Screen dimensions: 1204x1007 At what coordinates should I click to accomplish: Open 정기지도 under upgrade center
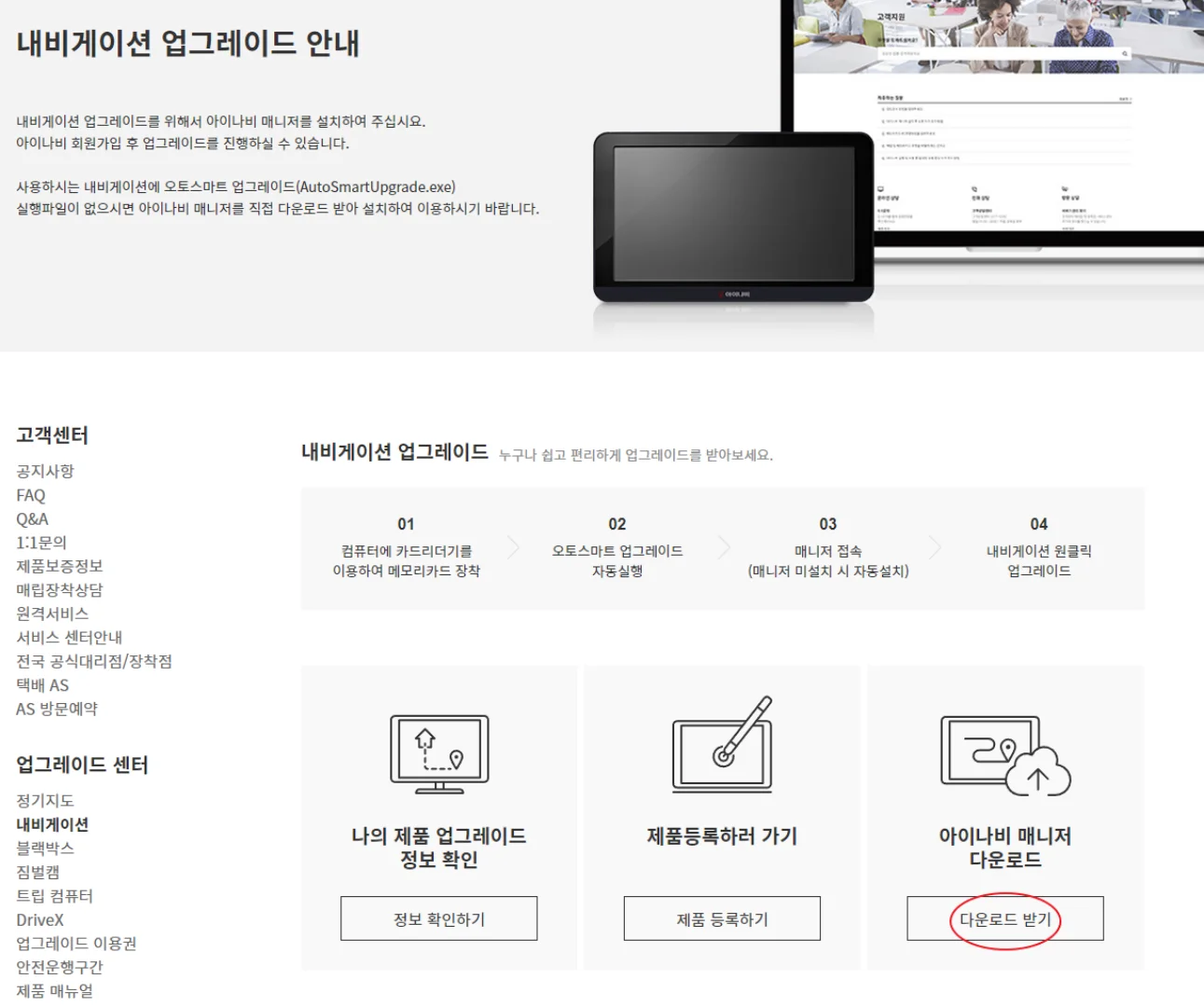[45, 800]
